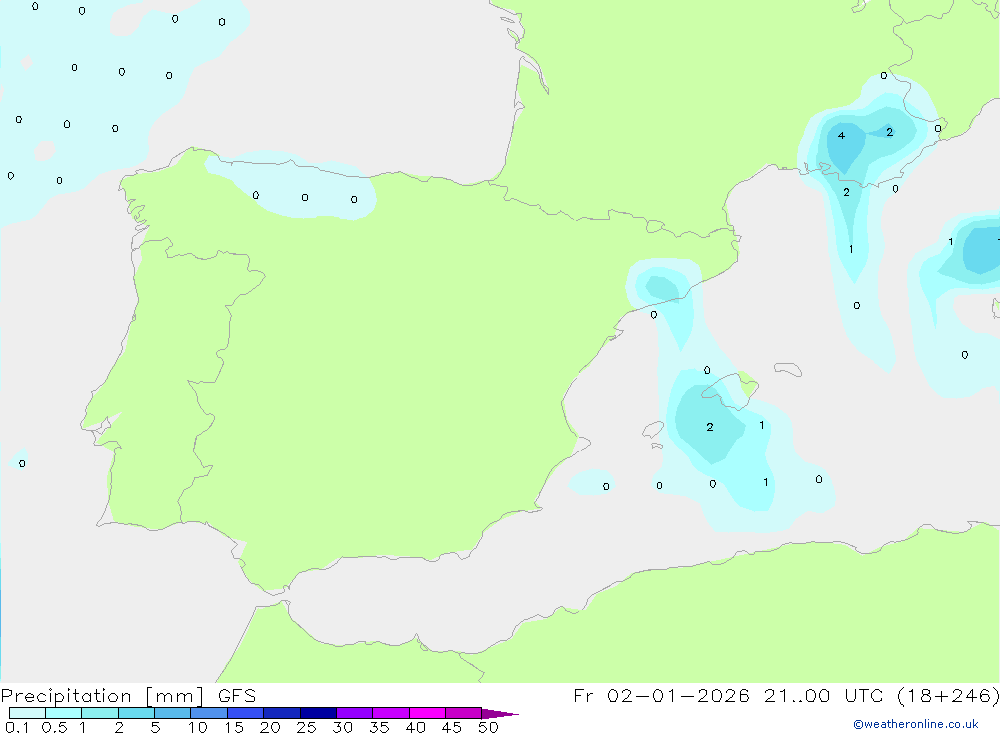Click the 2–5 mm legend color swatch
The width and height of the screenshot is (1000, 733).
[x=136, y=713]
